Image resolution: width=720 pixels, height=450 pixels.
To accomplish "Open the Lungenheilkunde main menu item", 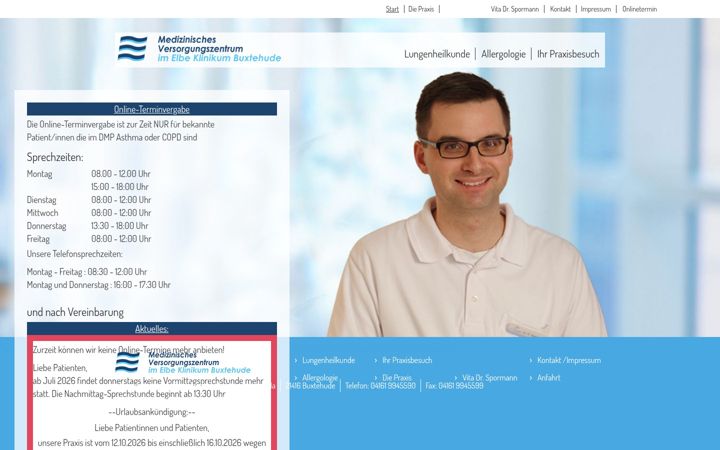I will coord(437,54).
